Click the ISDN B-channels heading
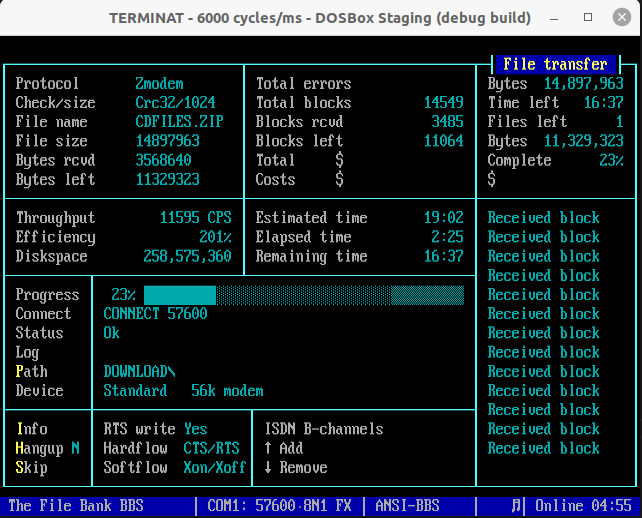This screenshot has height=518, width=642. (324, 429)
